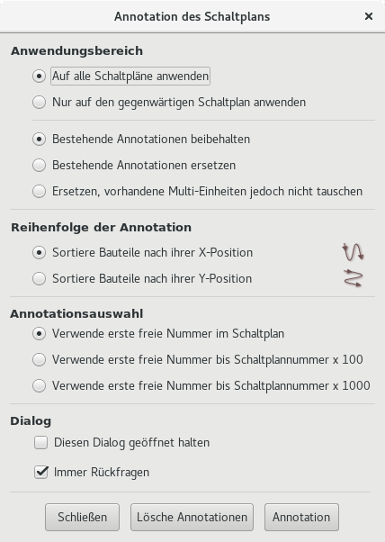
Task: Choose 'Bestehende Annotationen ersetzen'
Action: point(39,165)
